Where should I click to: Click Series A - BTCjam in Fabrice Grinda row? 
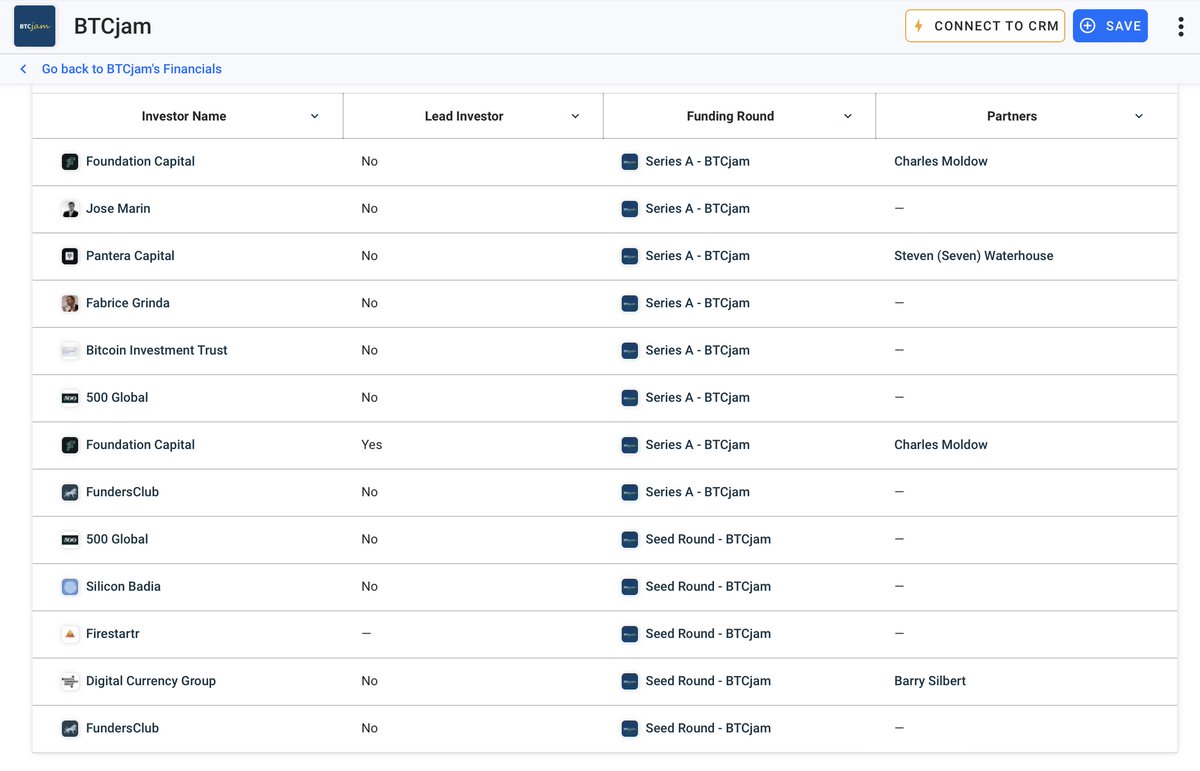[x=697, y=303]
